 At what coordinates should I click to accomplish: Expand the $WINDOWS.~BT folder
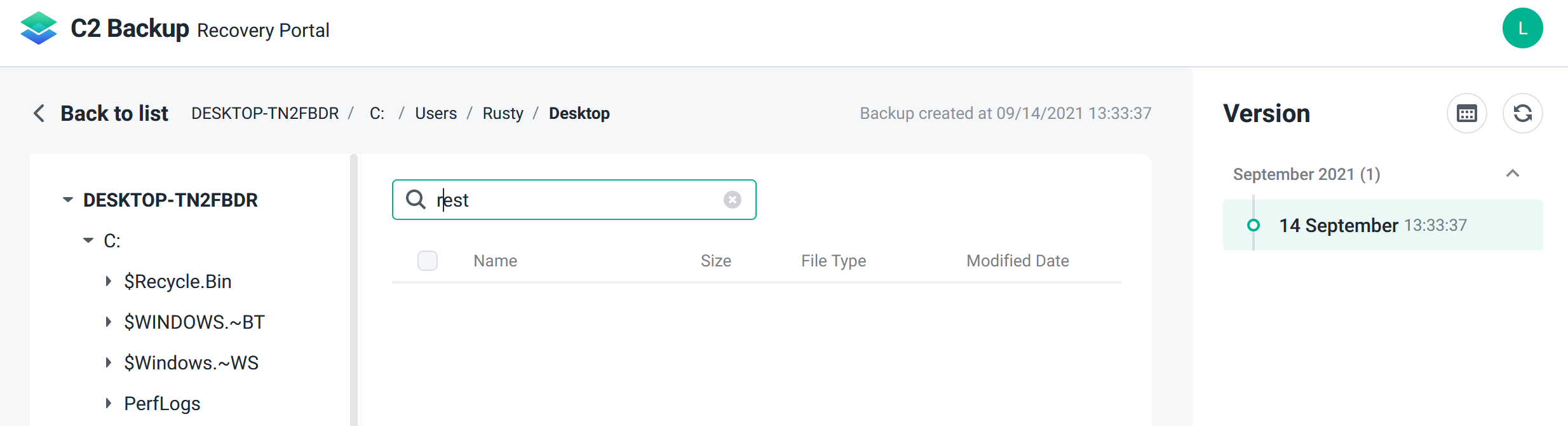point(109,322)
